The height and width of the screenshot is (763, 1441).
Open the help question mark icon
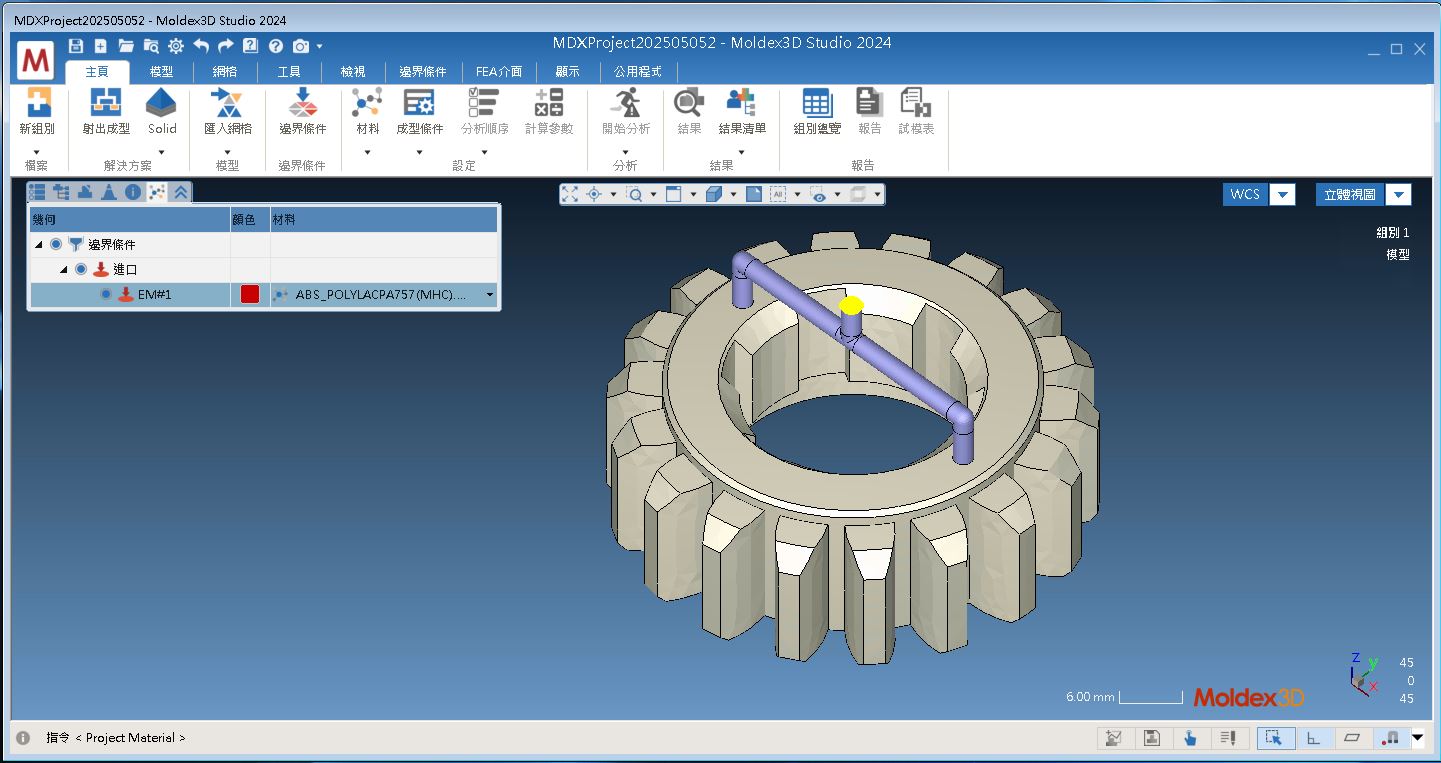coord(275,46)
